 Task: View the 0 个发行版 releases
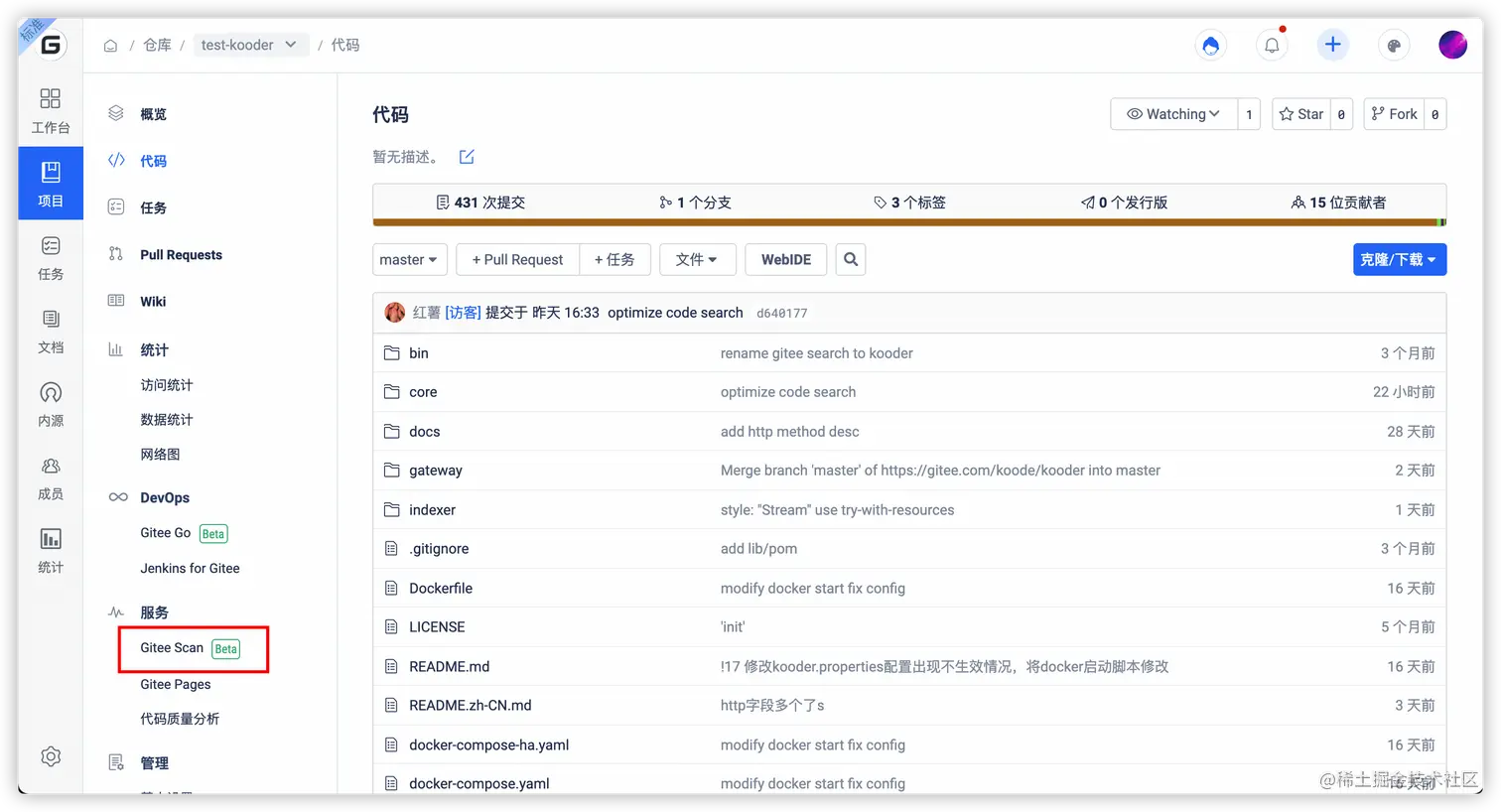pyautogui.click(x=1124, y=203)
